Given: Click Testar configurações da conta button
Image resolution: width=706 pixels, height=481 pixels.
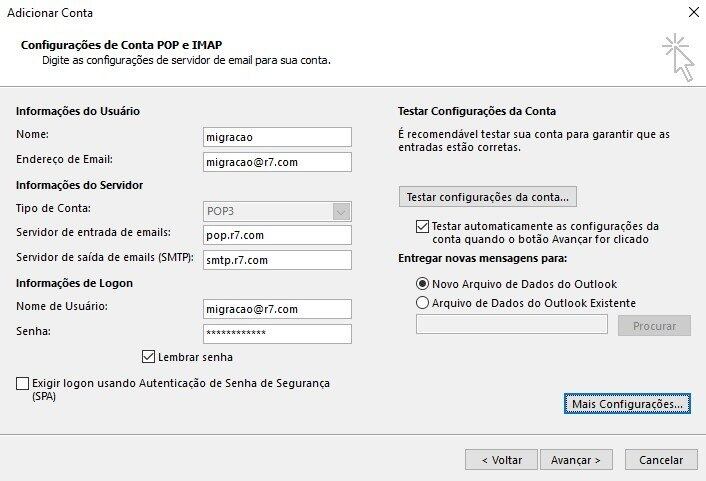Looking at the screenshot, I should tap(488, 197).
